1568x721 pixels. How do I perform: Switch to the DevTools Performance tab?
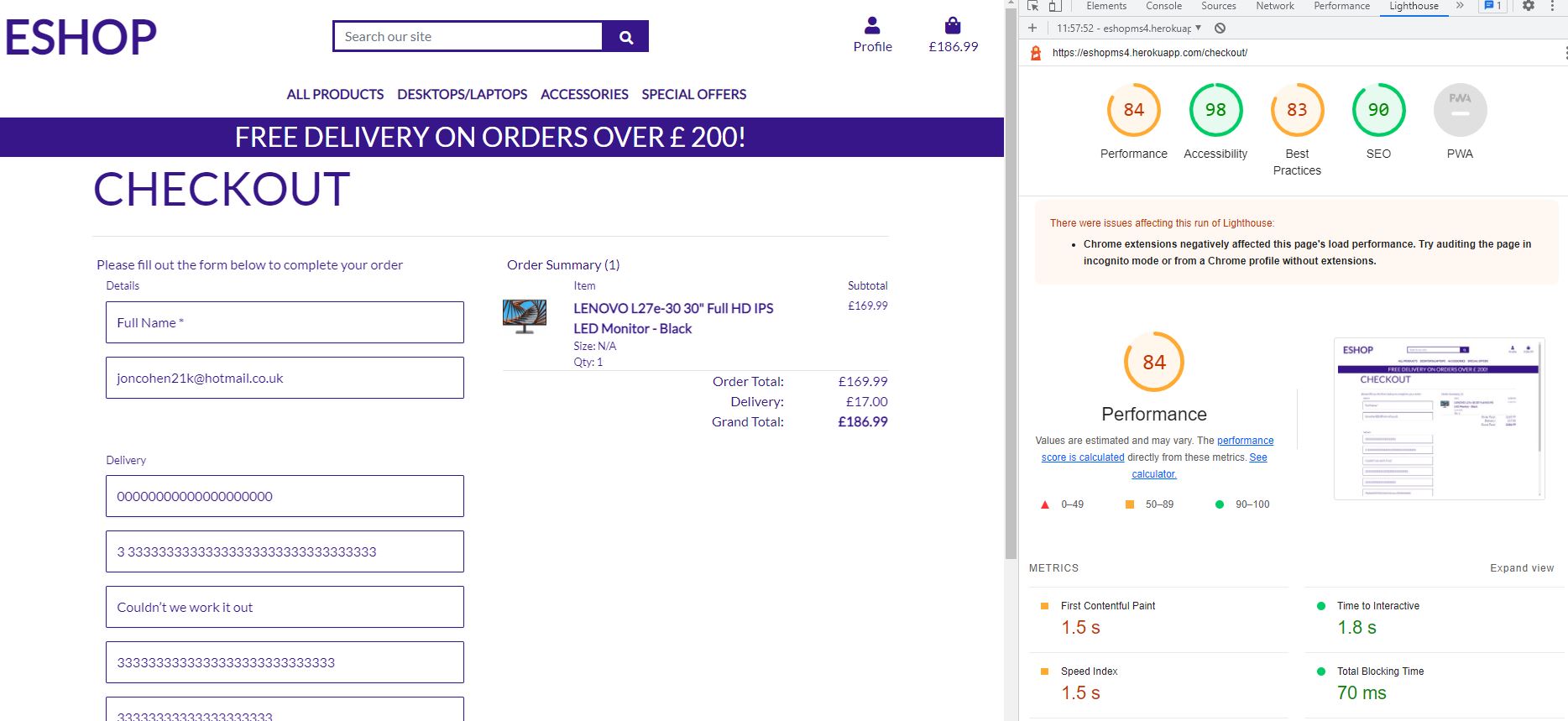click(x=1341, y=6)
